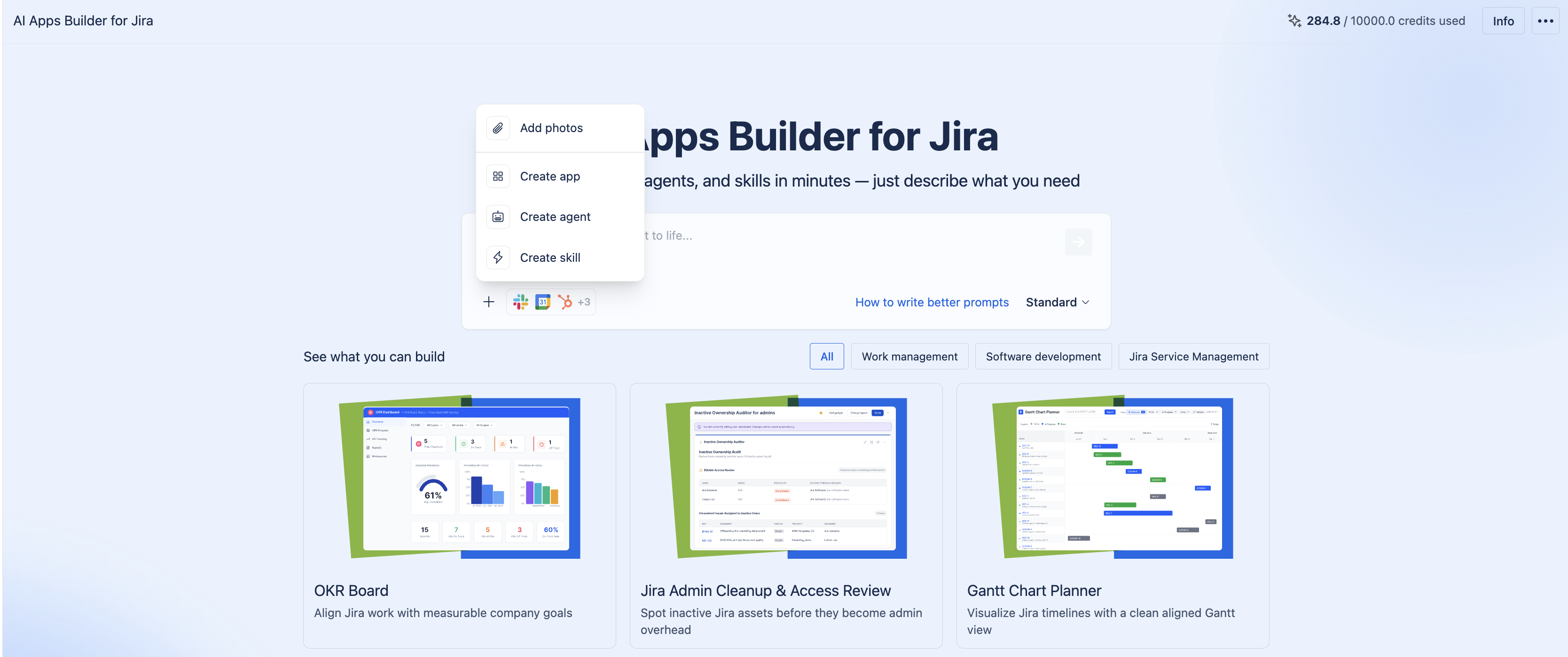Viewport: 1568px width, 657px height.
Task: Open the three-dots more options menu
Action: [x=1545, y=21]
